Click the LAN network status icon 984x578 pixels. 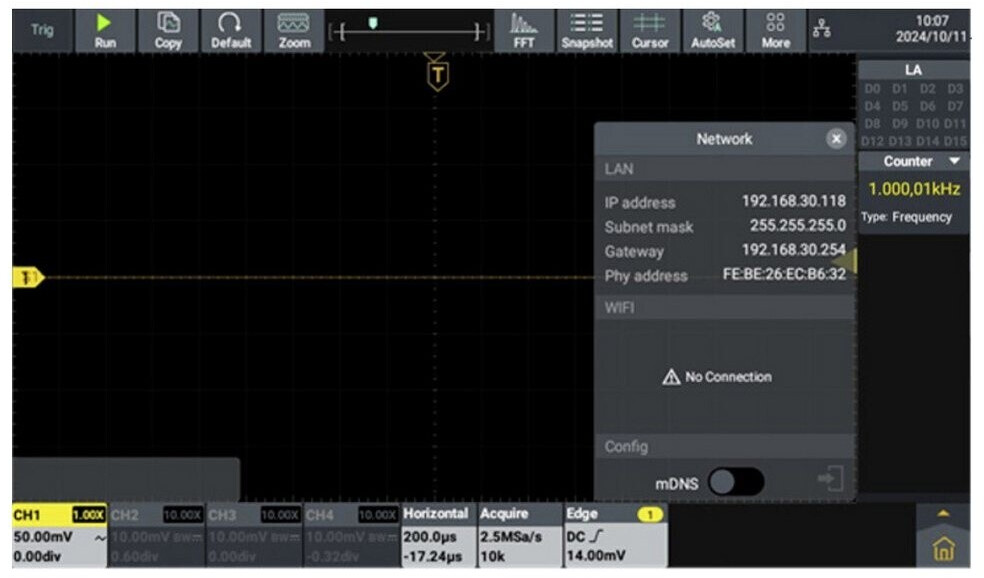coord(821,28)
